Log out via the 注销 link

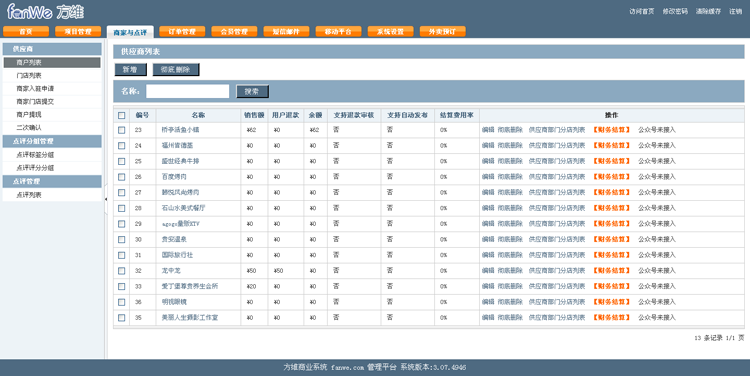(x=736, y=11)
